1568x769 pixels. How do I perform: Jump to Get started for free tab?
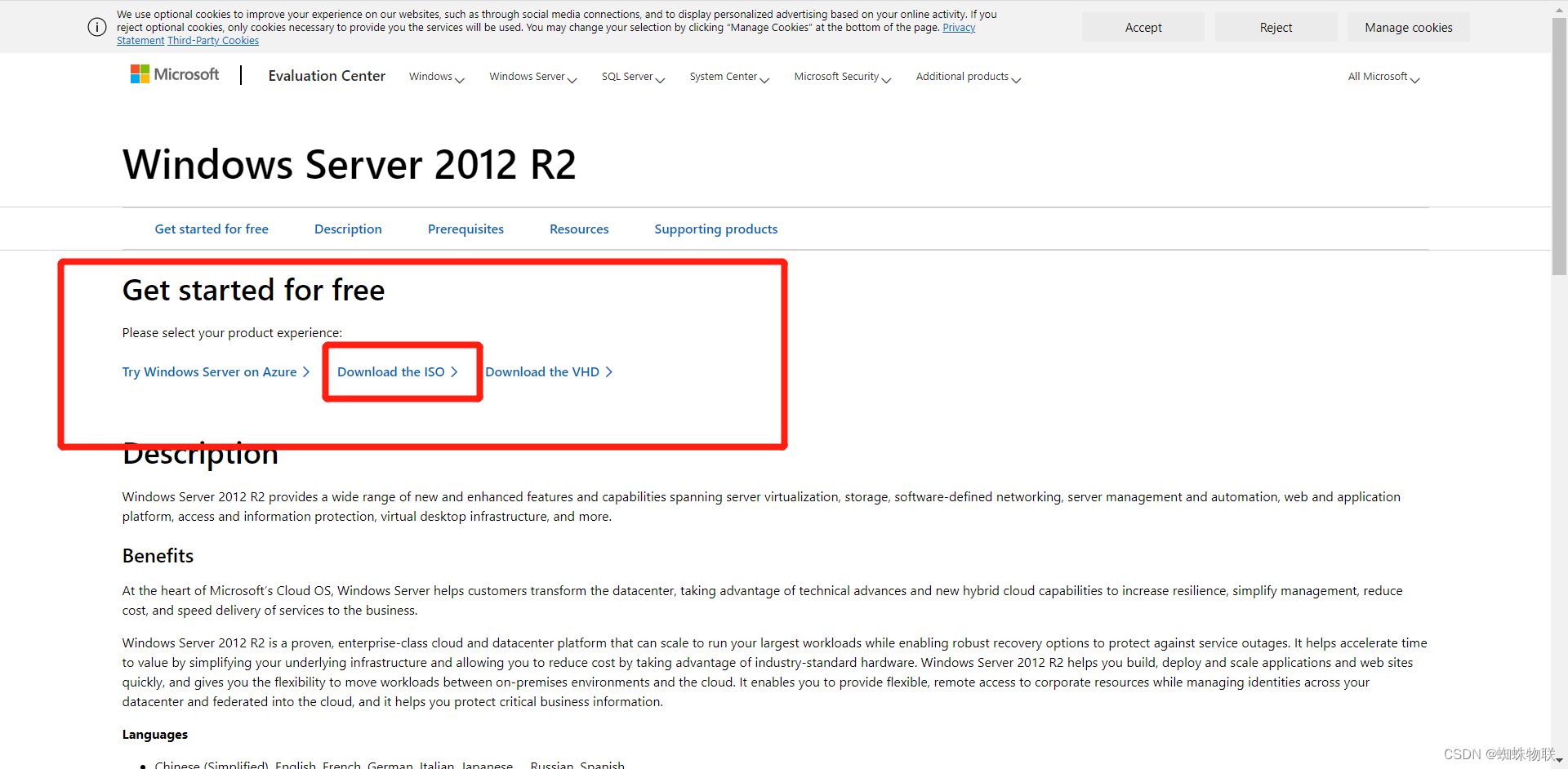[212, 229]
